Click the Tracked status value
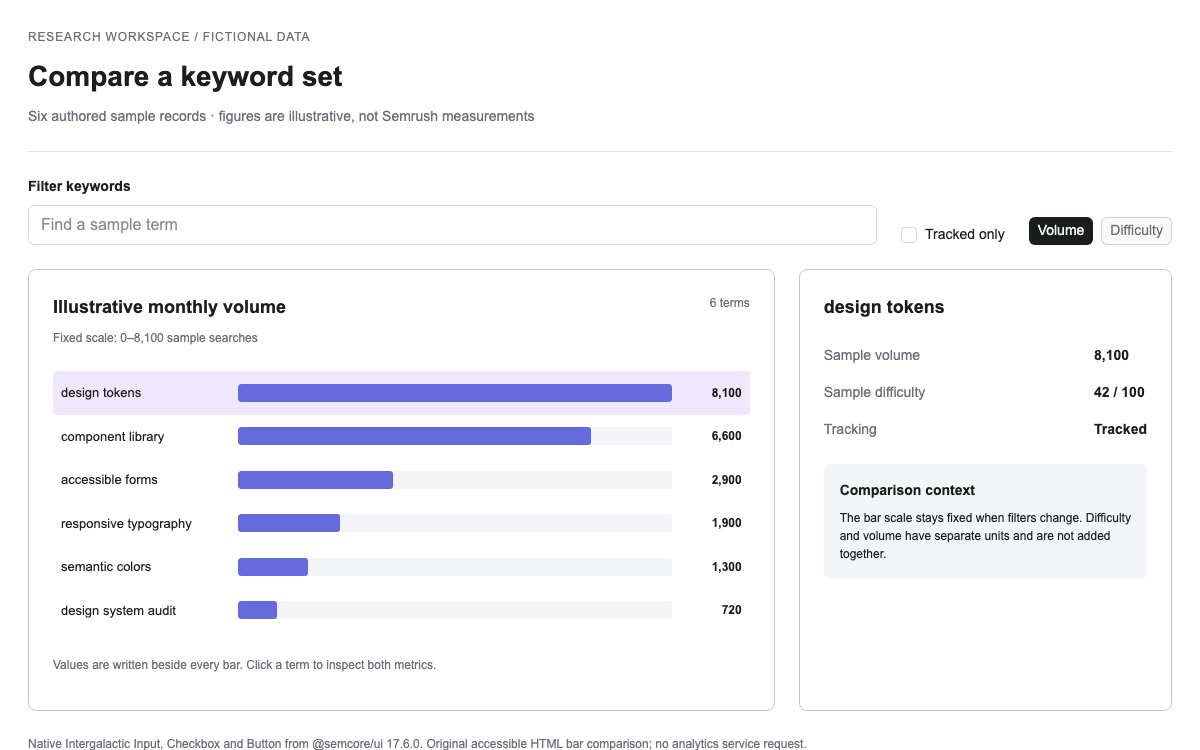The width and height of the screenshot is (1200, 750). pos(1120,429)
